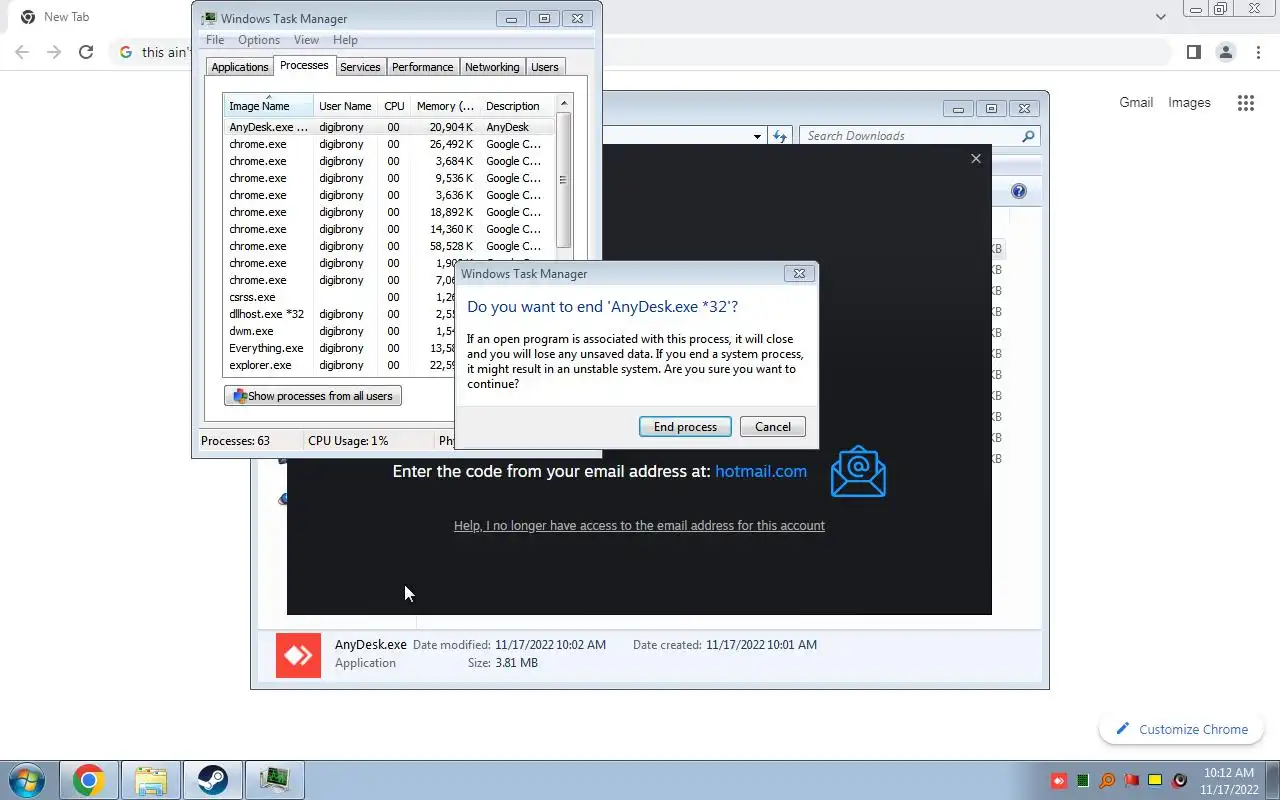Screen dimensions: 1280x800
Task: Click the speaker tray icon
Action: click(1180, 780)
